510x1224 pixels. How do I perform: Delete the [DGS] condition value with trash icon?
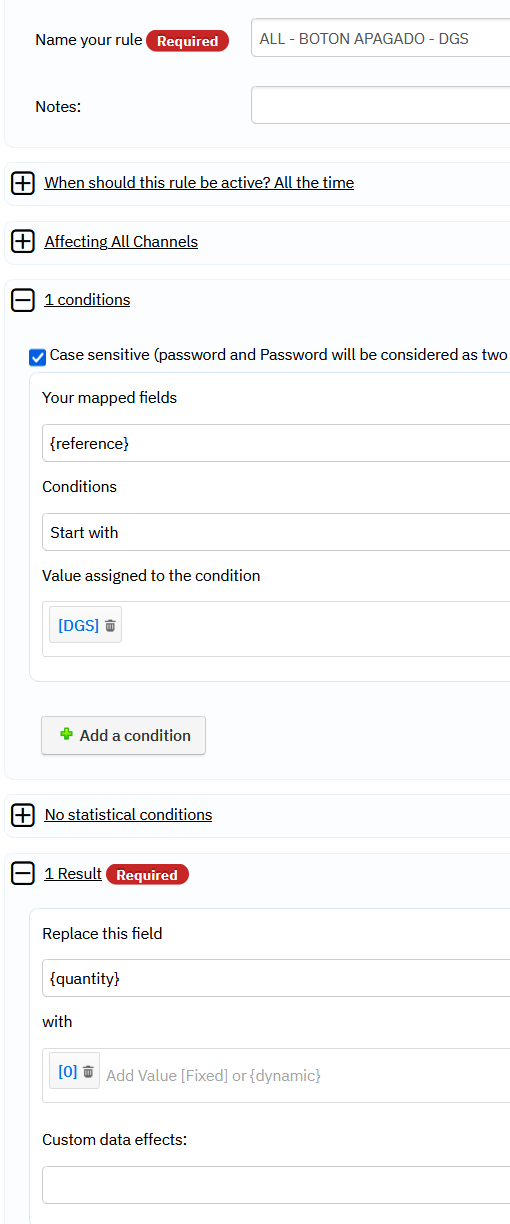110,626
